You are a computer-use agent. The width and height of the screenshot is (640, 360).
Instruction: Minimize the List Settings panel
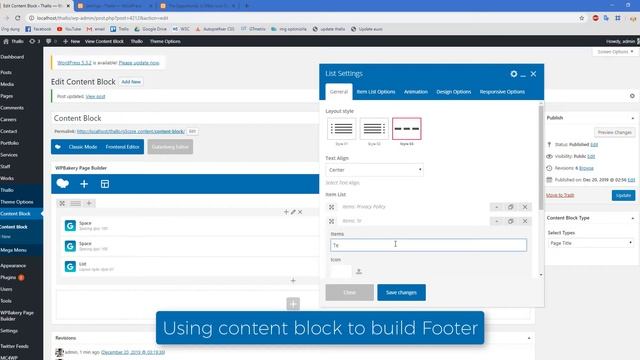523,75
